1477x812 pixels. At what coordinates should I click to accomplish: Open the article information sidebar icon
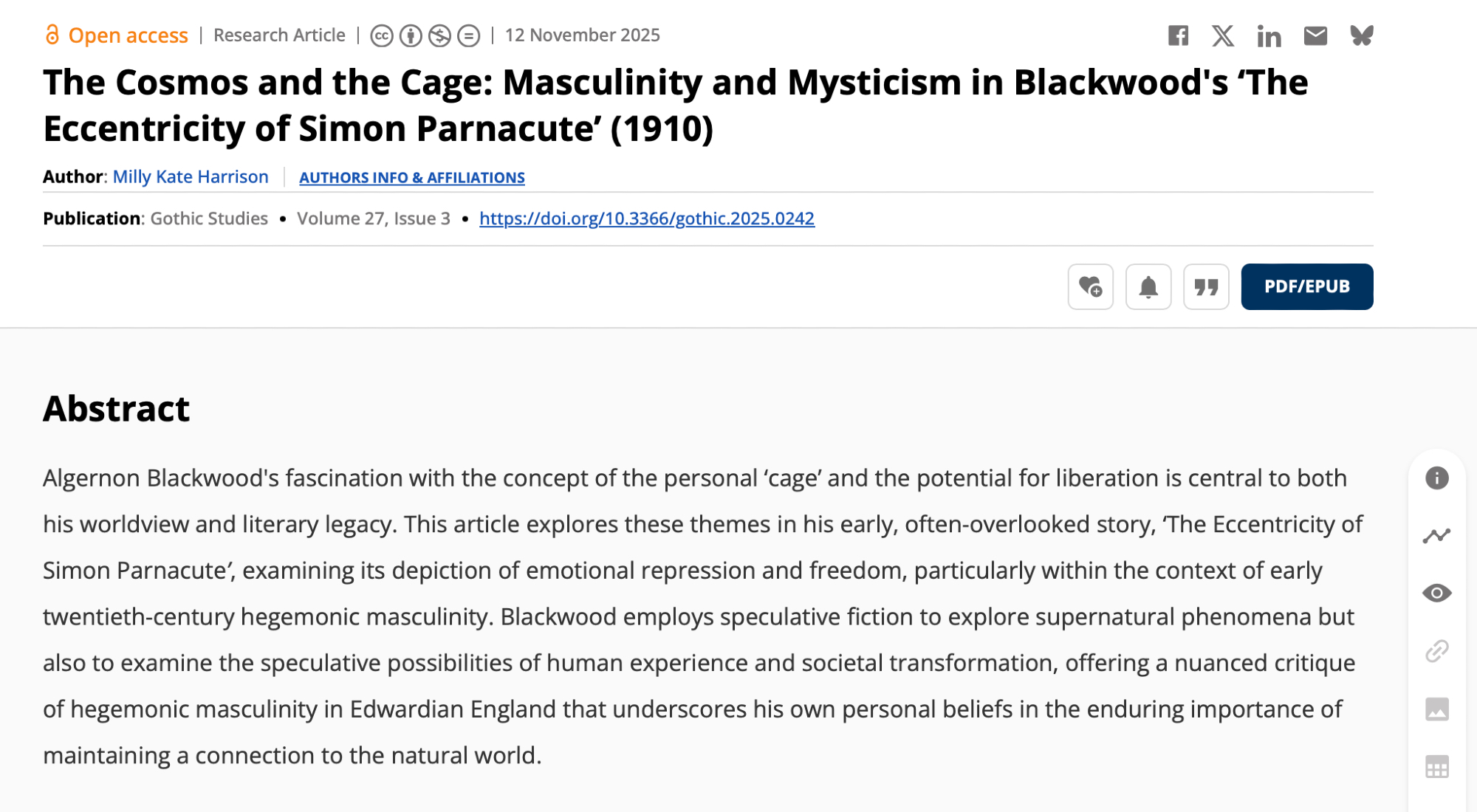tap(1436, 478)
